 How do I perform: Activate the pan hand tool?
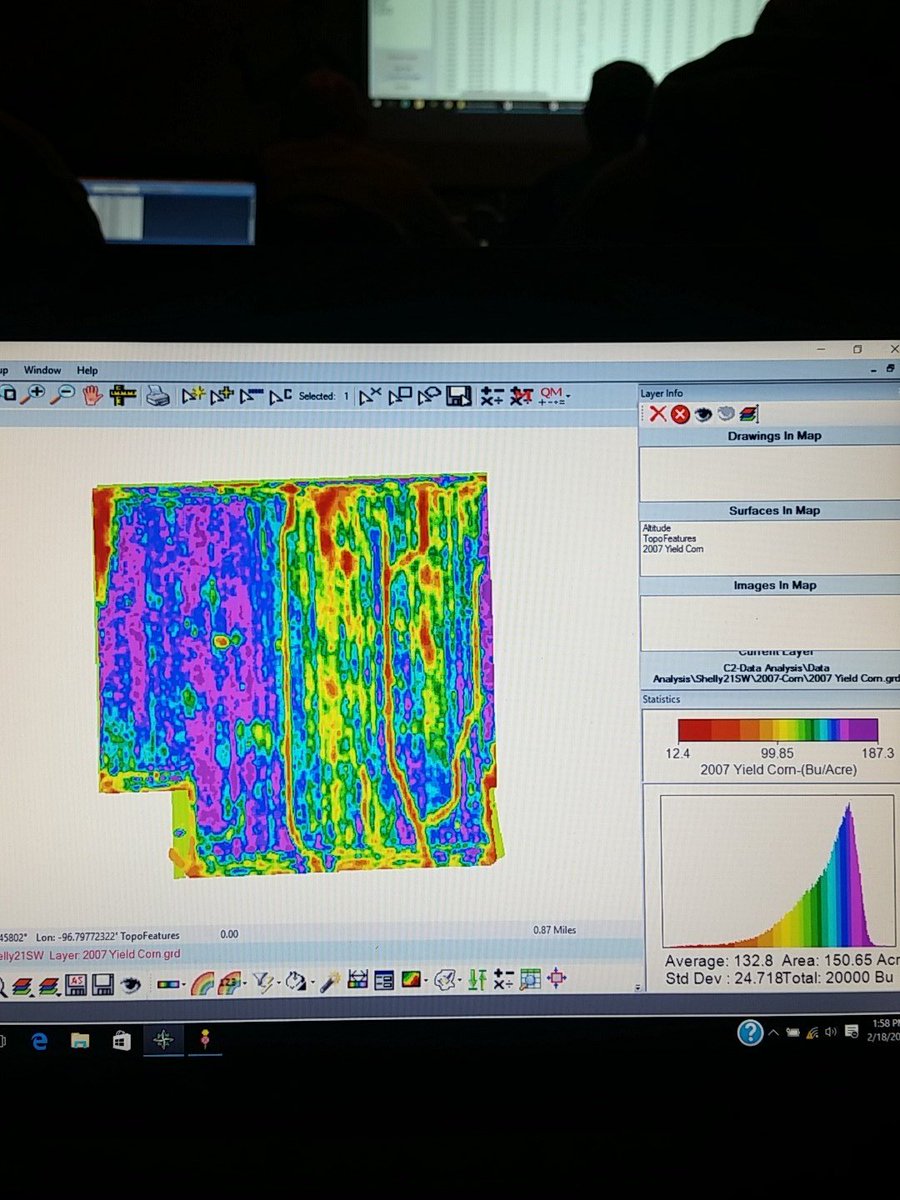pyautogui.click(x=93, y=395)
